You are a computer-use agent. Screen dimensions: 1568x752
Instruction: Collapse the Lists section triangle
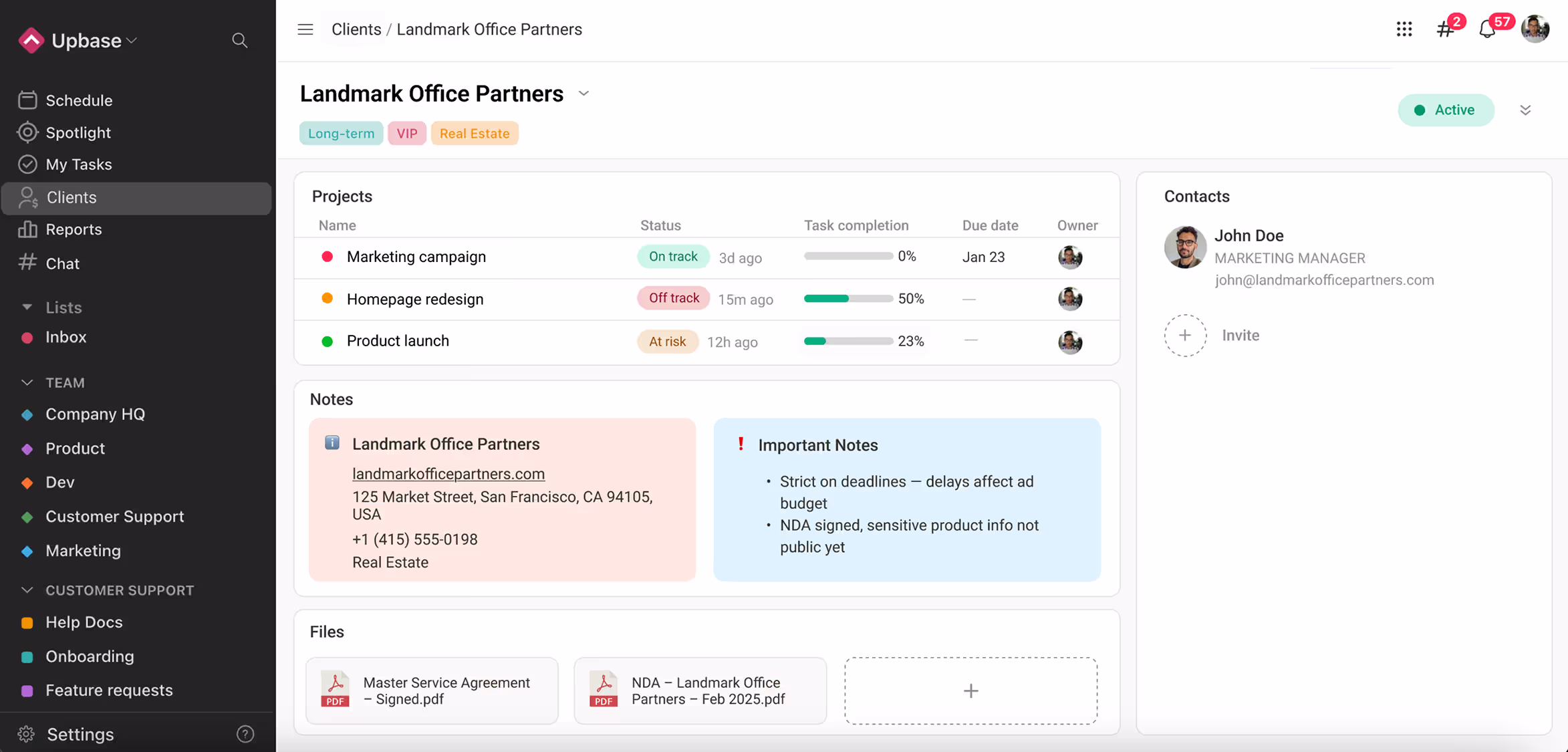tap(27, 307)
